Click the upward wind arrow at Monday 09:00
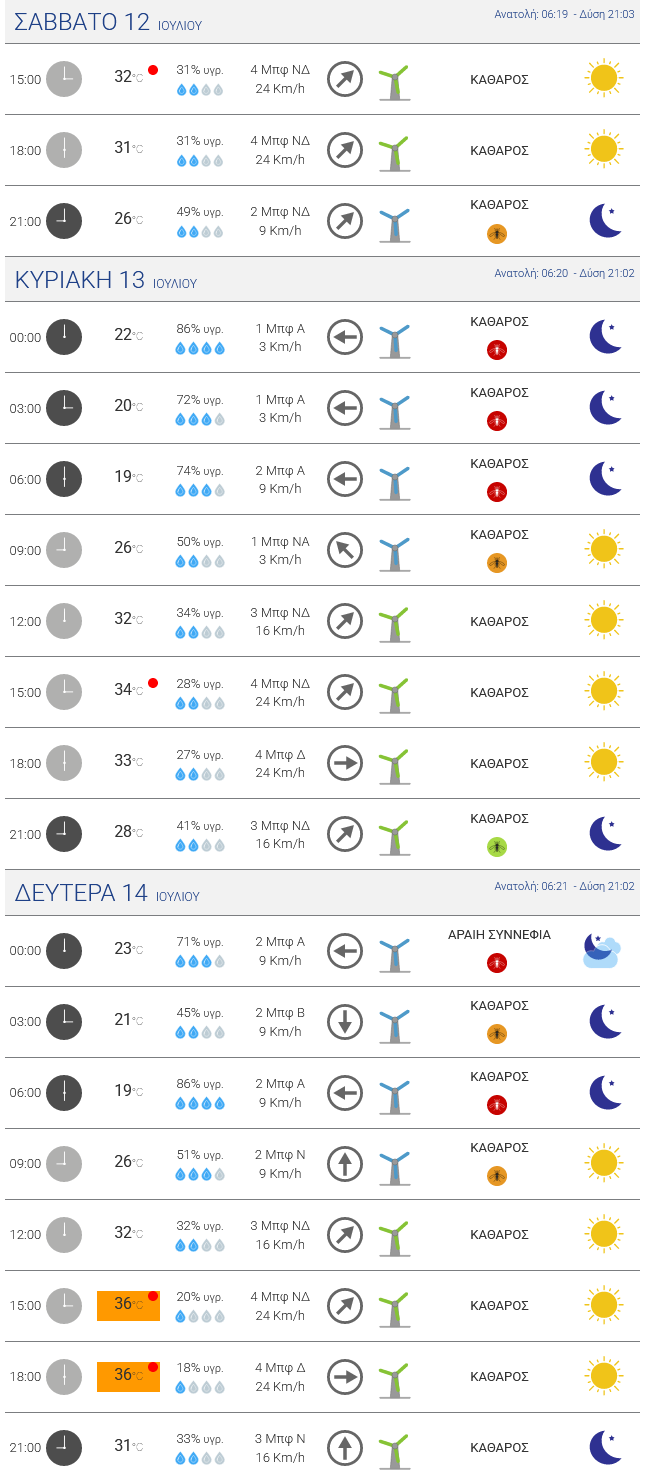The width and height of the screenshot is (648, 1480). coord(345,1164)
